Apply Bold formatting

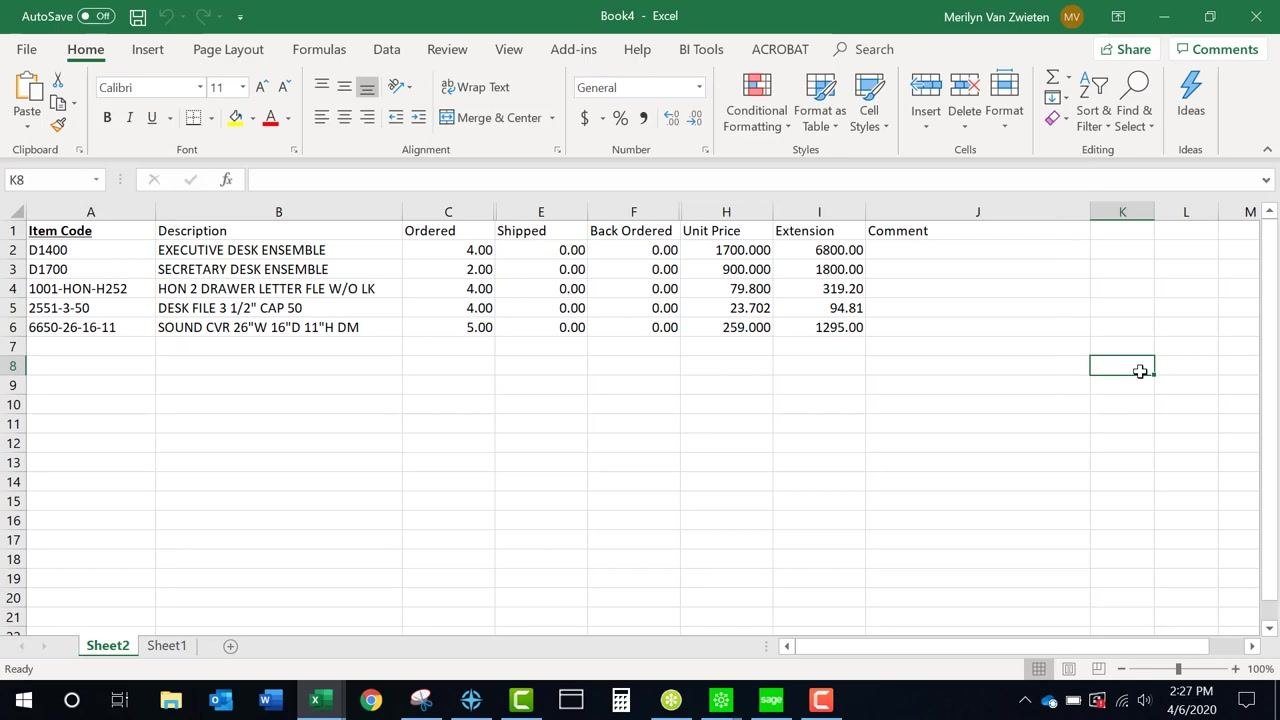coord(107,118)
